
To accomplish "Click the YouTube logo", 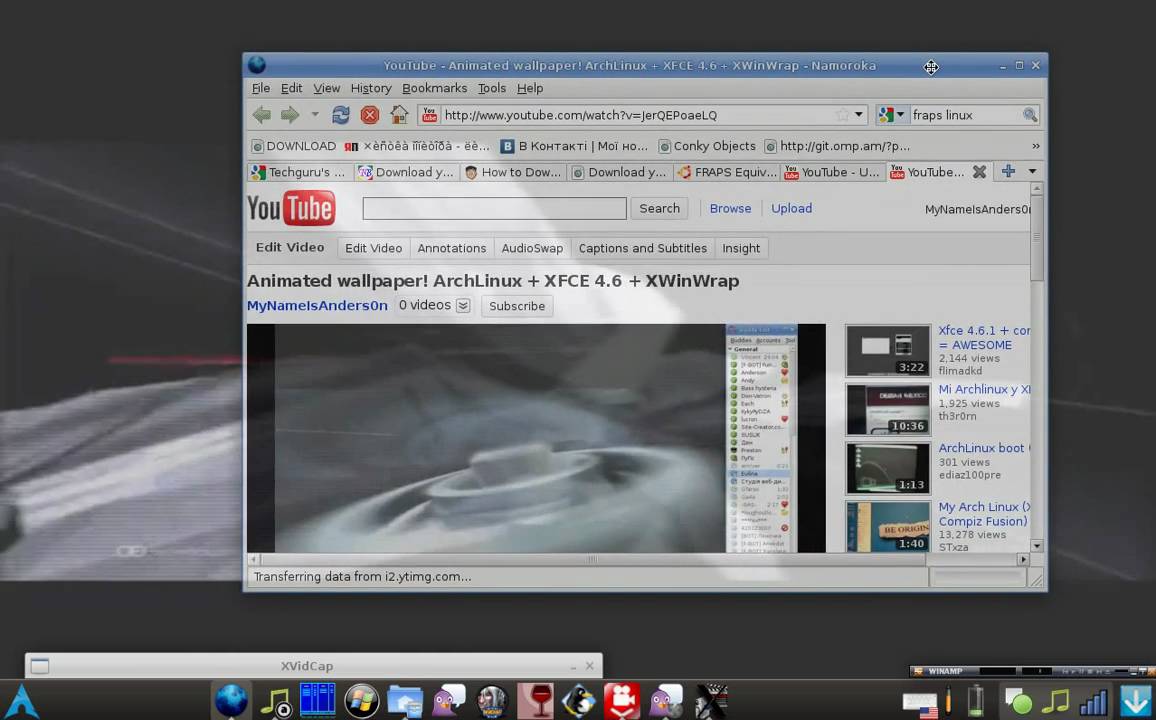I will coord(291,208).
